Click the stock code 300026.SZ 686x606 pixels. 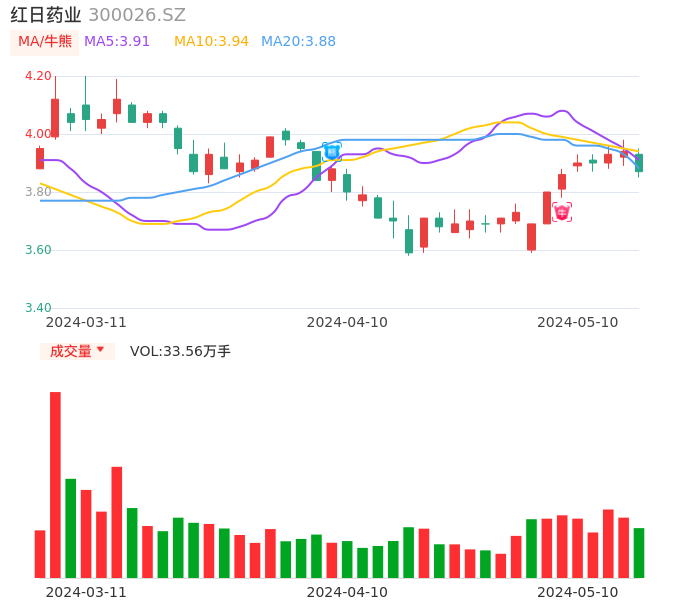tap(137, 15)
